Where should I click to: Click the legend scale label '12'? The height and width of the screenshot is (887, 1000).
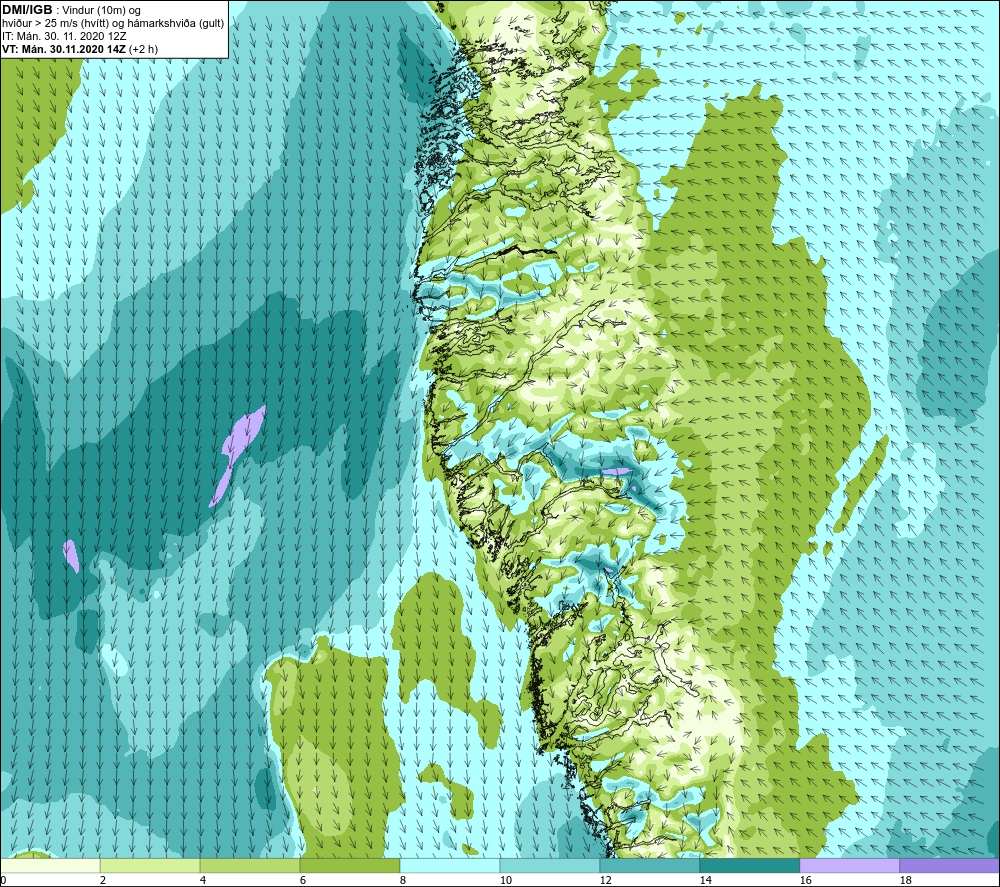coord(605,880)
